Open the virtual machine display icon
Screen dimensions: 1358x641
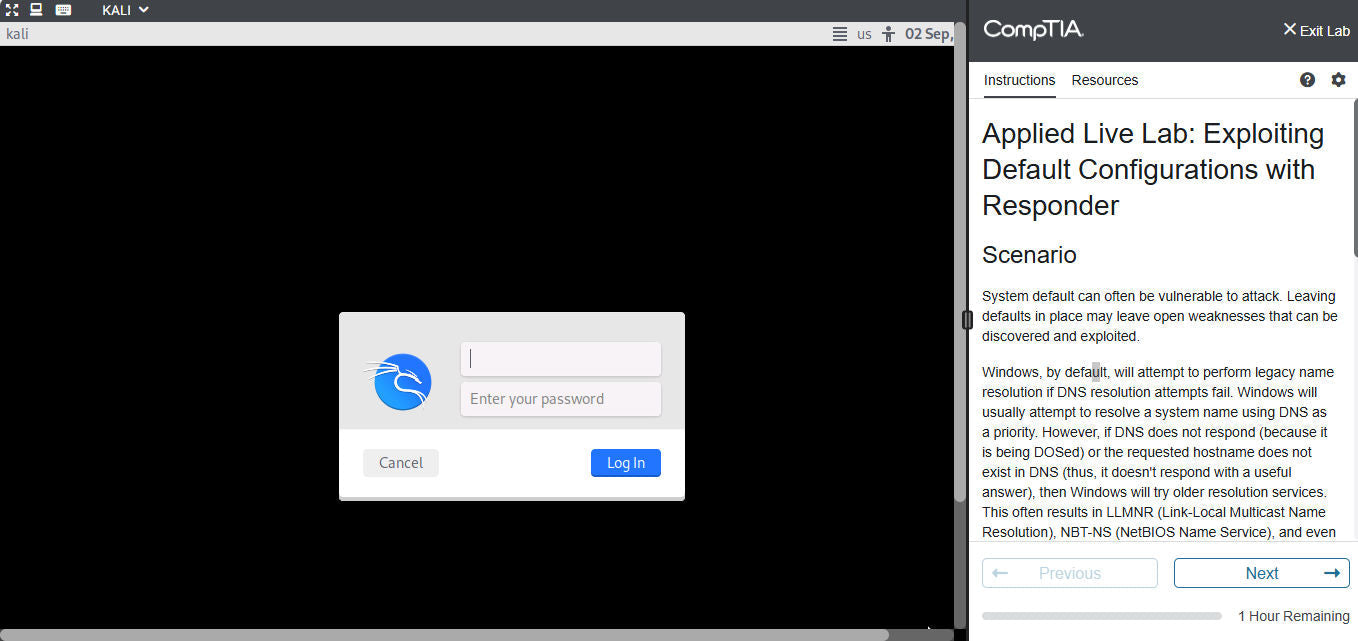[x=35, y=9]
